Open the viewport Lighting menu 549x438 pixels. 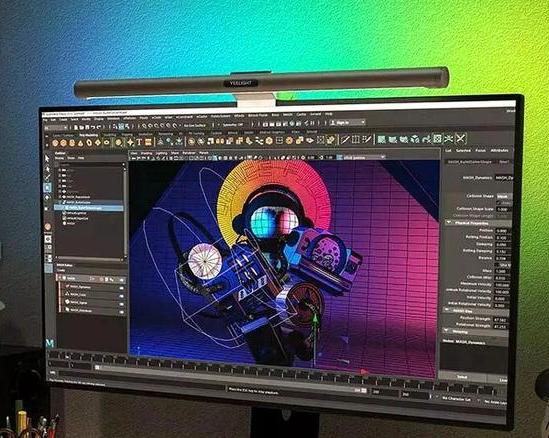click(x=161, y=153)
